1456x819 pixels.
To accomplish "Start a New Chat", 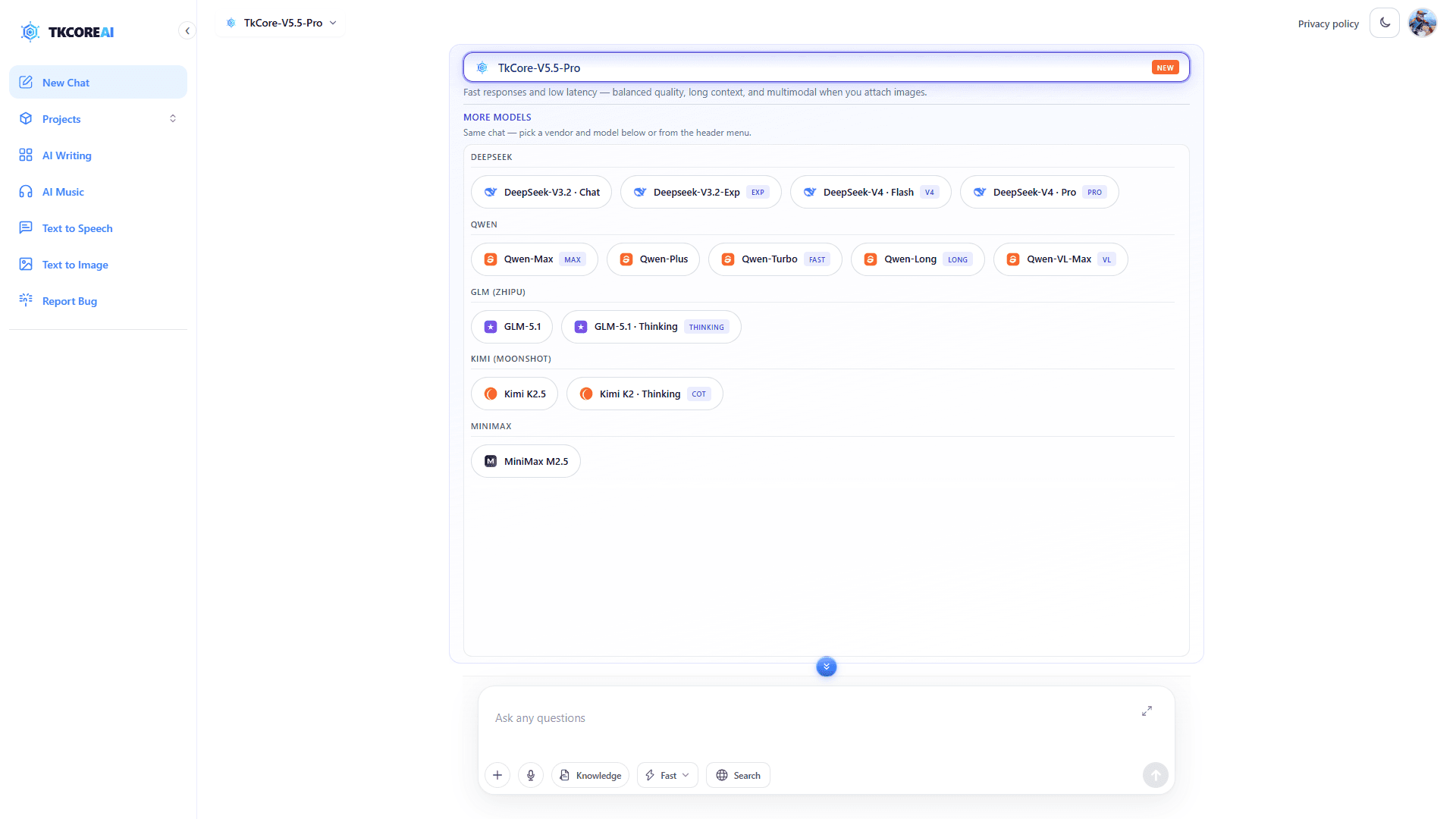I will 98,83.
